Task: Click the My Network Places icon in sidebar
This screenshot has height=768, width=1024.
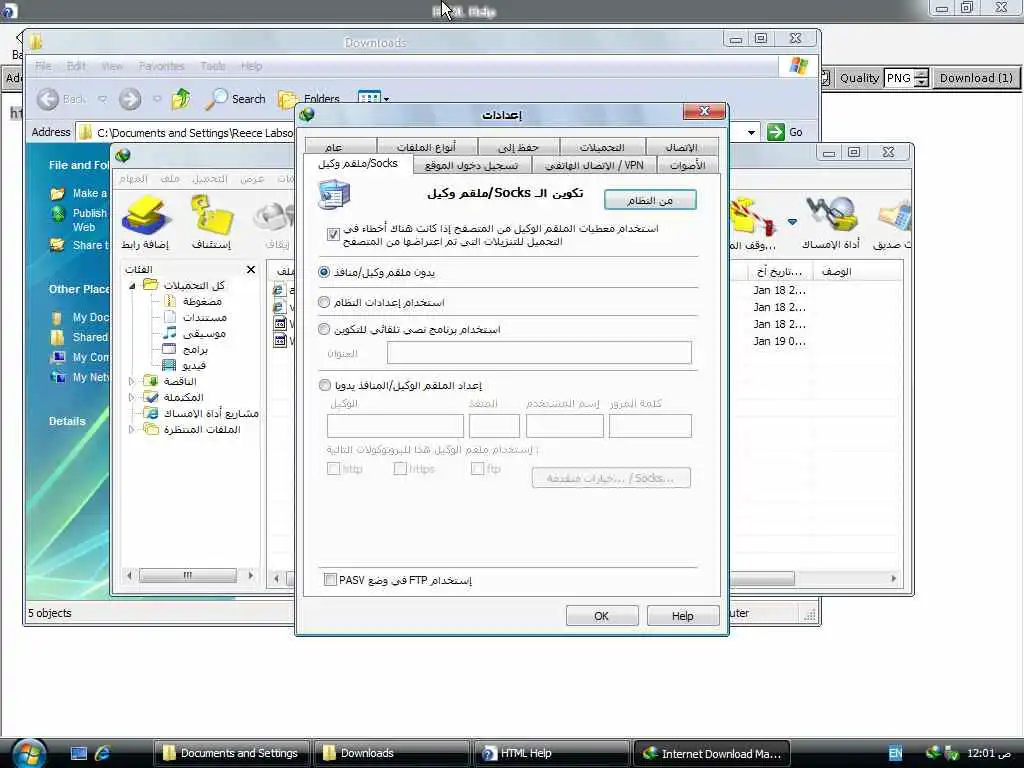Action: pos(57,377)
